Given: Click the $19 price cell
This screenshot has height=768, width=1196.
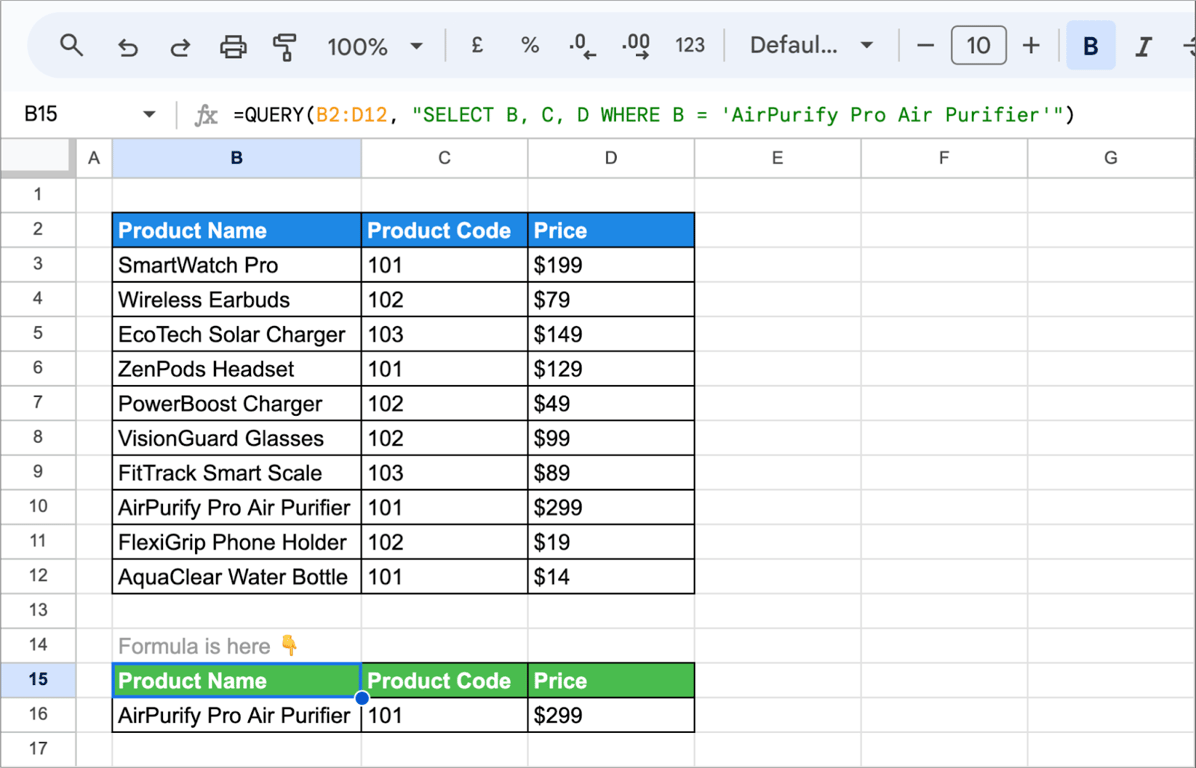Looking at the screenshot, I should click(x=611, y=542).
